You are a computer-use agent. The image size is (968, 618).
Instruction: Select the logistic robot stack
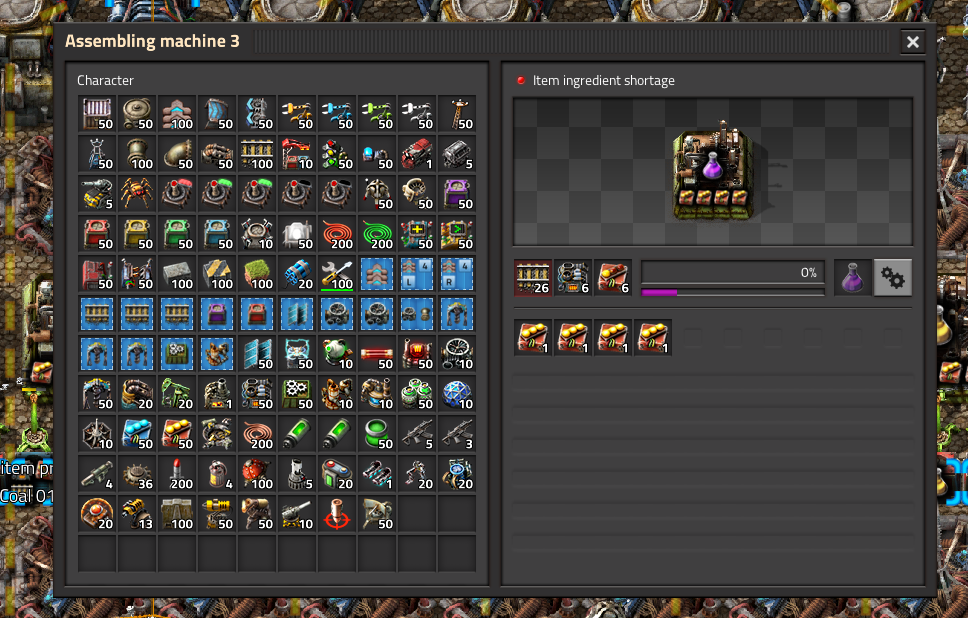[377, 194]
